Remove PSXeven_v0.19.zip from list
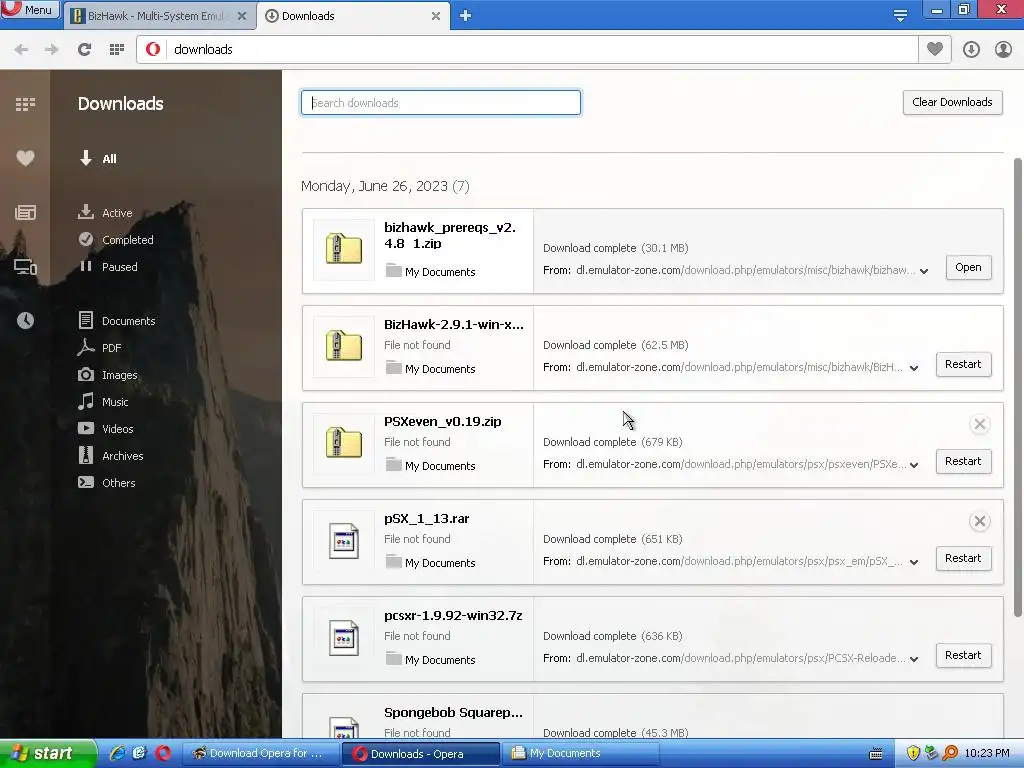 (x=979, y=424)
